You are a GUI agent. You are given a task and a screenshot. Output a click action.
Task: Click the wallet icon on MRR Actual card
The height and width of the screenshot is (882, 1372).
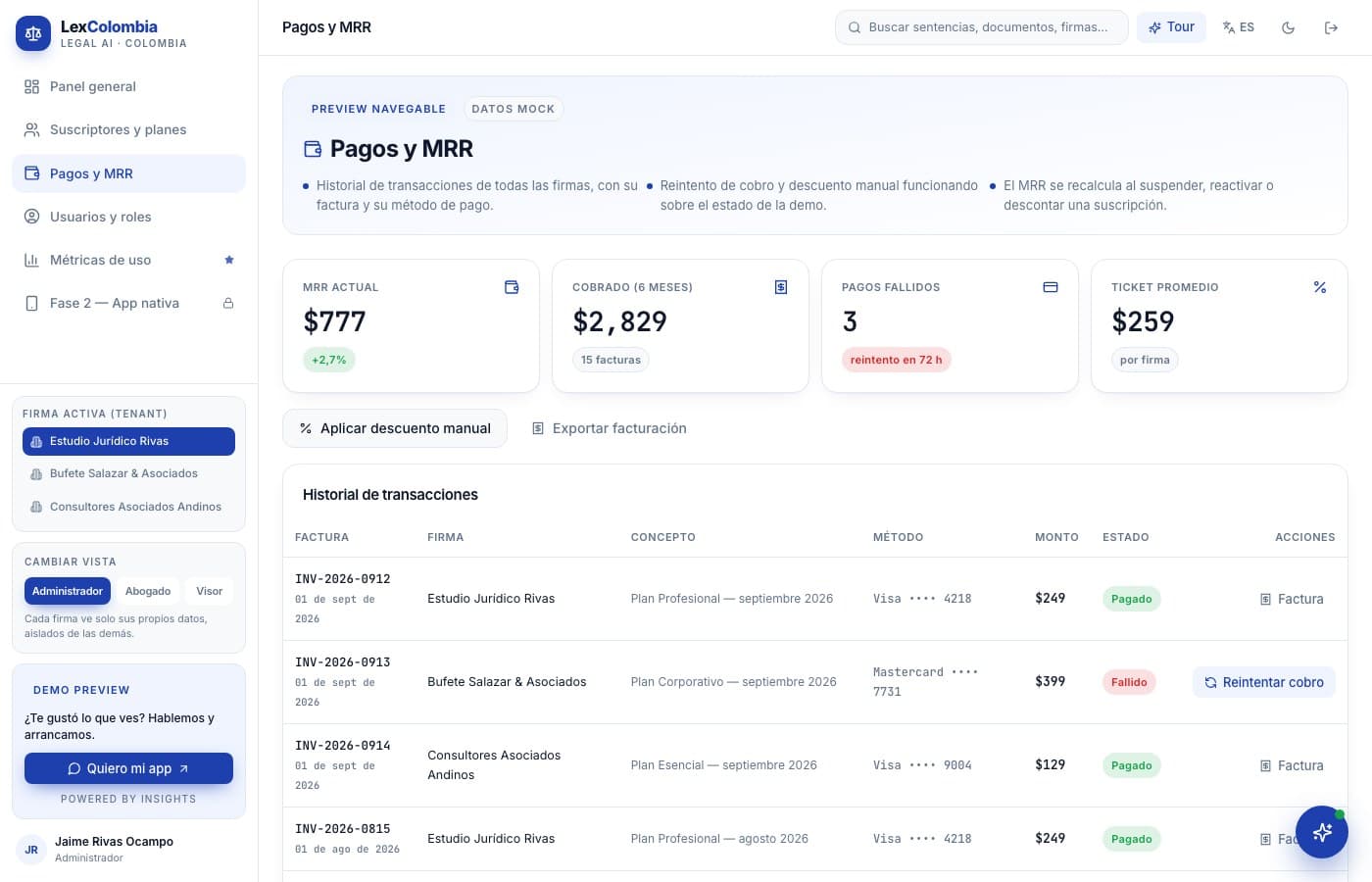tap(512, 287)
